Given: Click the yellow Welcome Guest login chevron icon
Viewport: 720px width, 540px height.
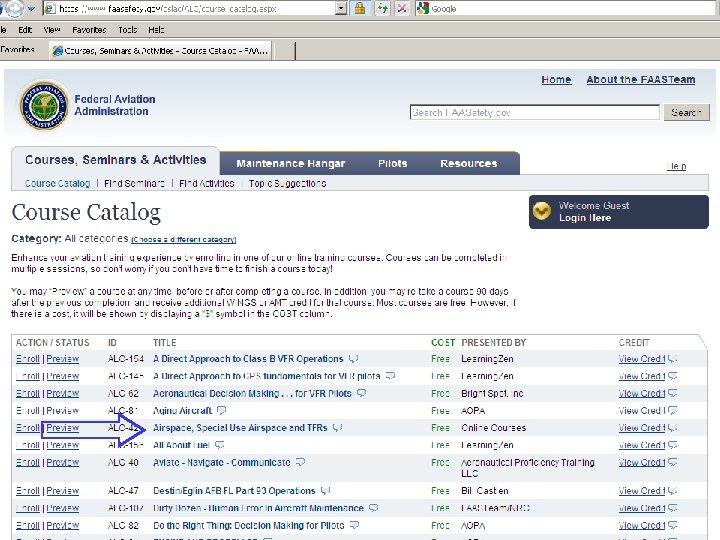Looking at the screenshot, I should pyautogui.click(x=542, y=211).
